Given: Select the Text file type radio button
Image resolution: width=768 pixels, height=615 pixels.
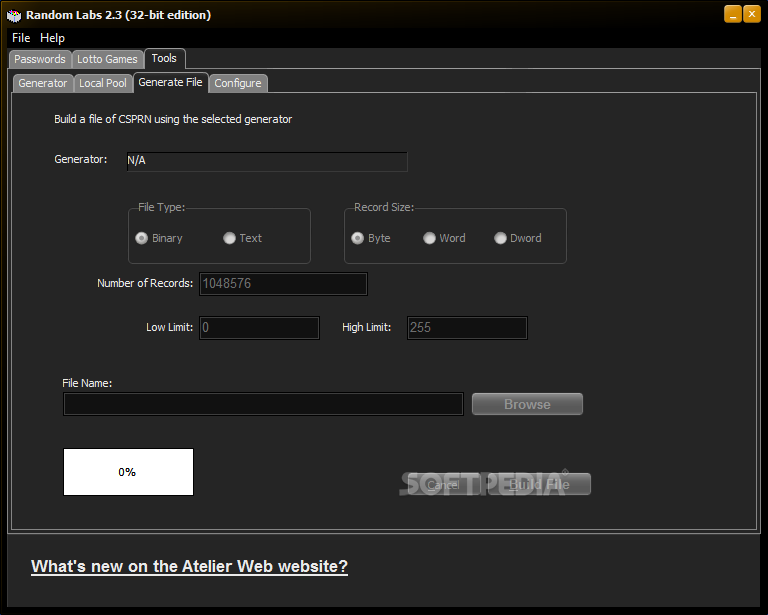Looking at the screenshot, I should 242,238.
